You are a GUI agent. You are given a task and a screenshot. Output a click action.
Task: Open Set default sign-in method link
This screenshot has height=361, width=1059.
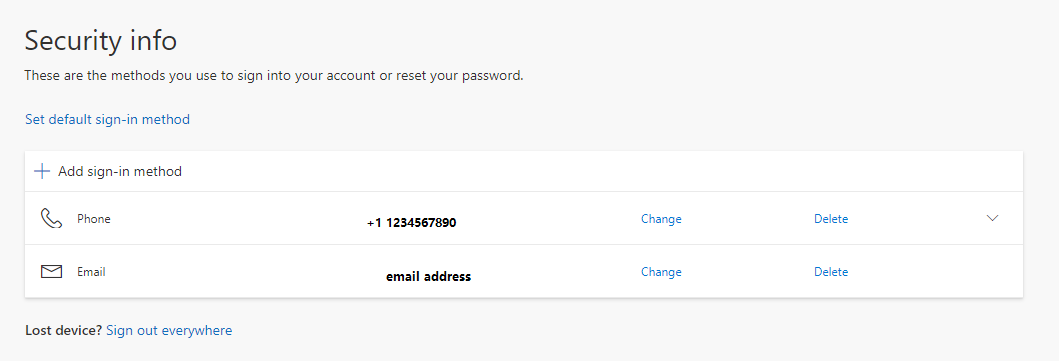(x=107, y=119)
